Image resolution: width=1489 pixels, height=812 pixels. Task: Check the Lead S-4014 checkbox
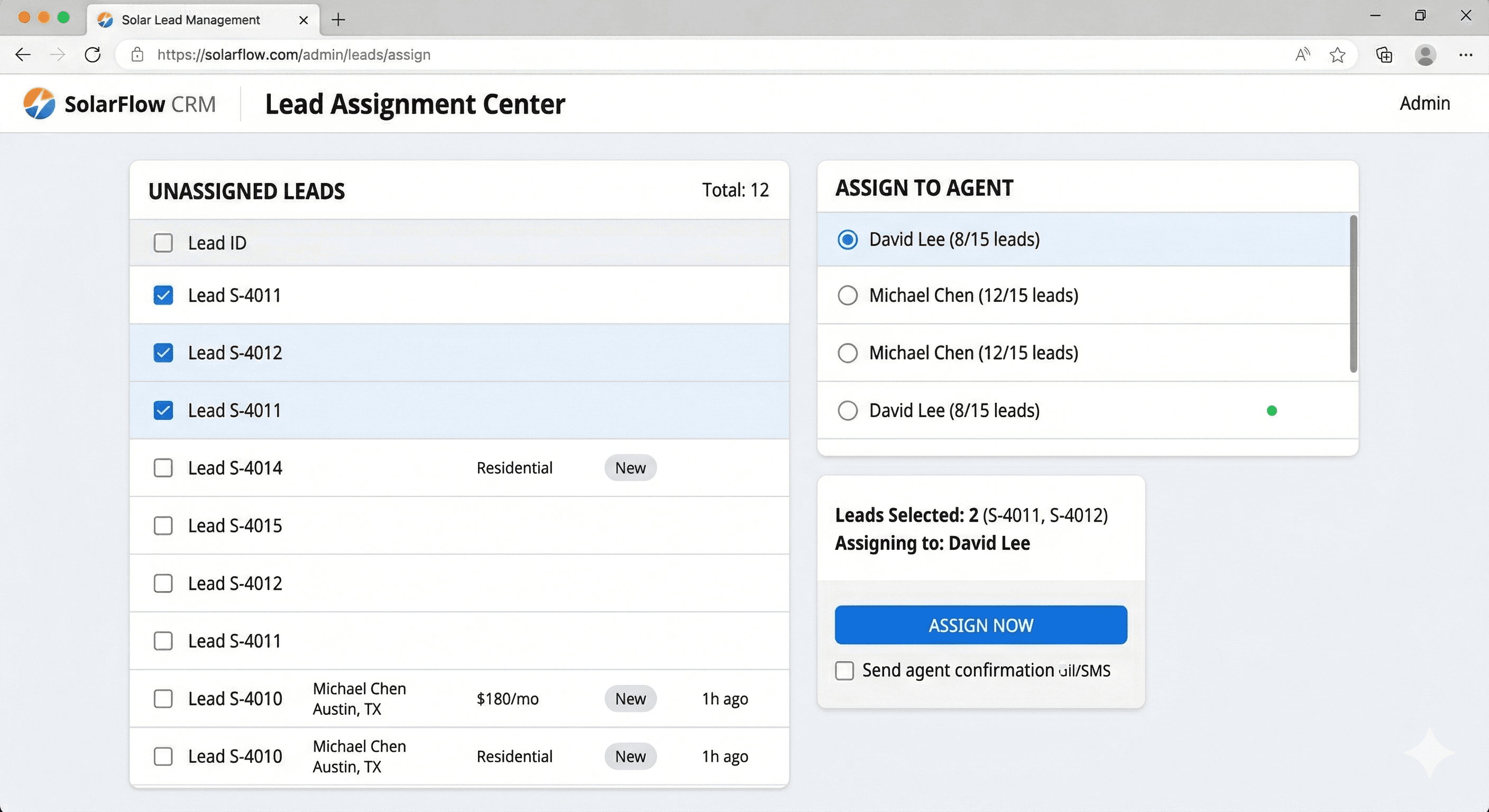163,467
